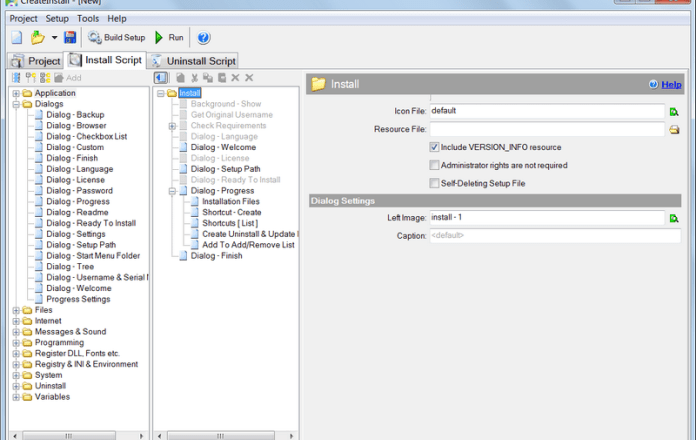Select Shortcut - Create in script tree
The image size is (696, 440).
coord(232,212)
